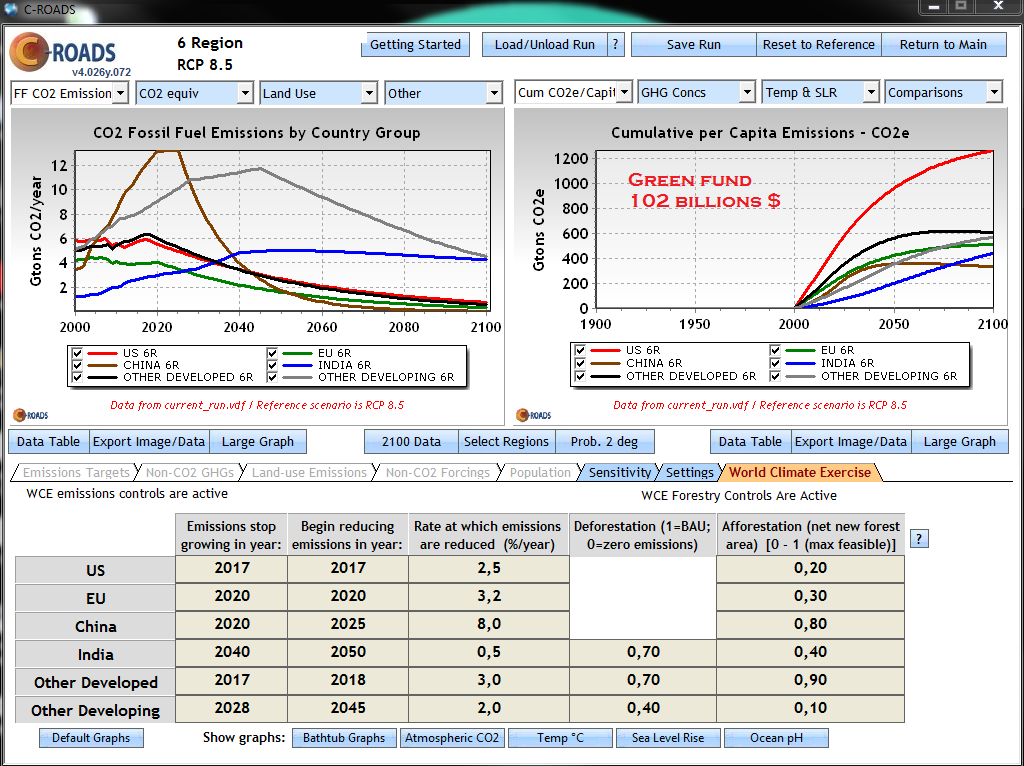Select the World Climate Exercise tab

[800, 472]
